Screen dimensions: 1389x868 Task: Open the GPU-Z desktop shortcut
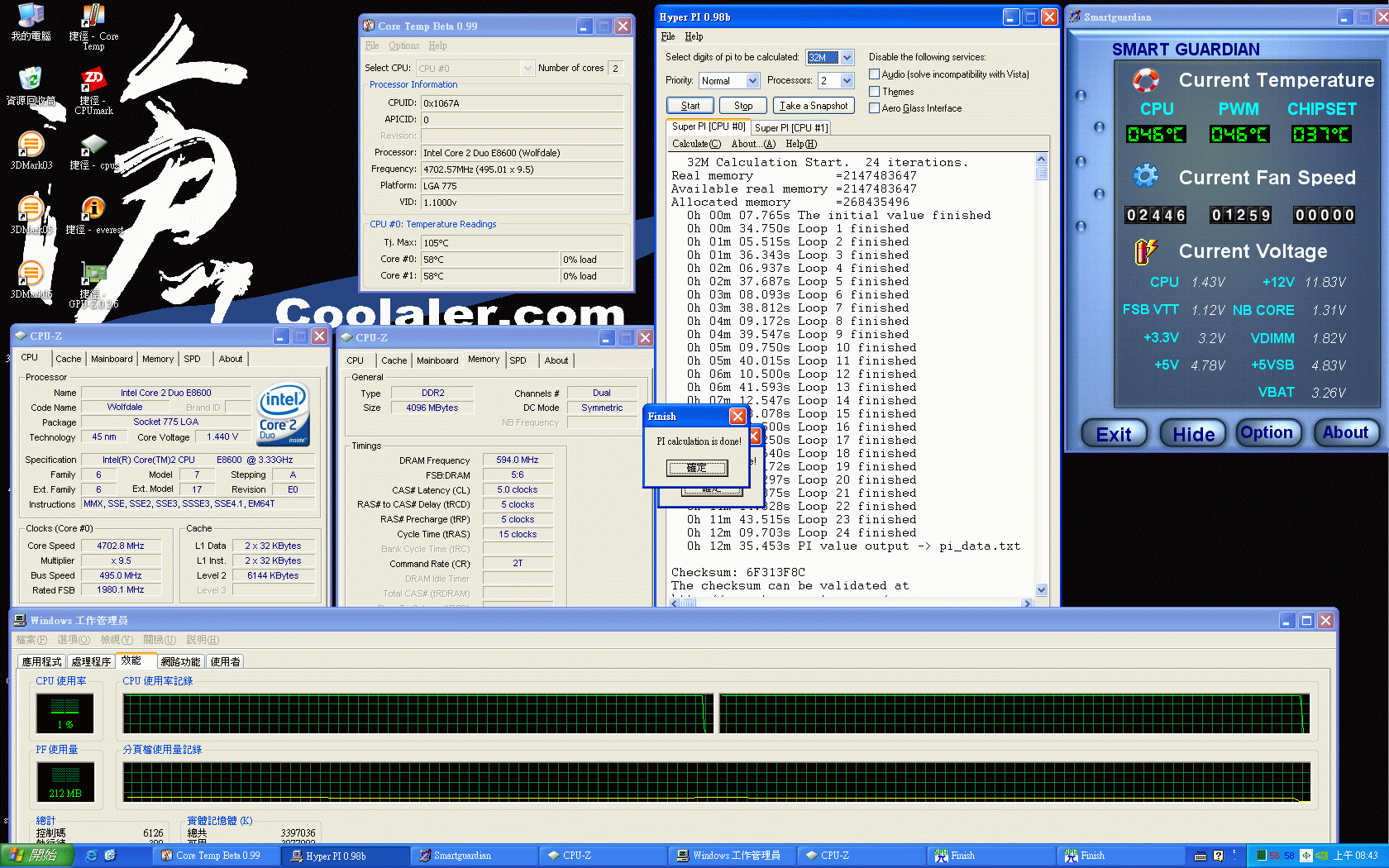(93, 284)
